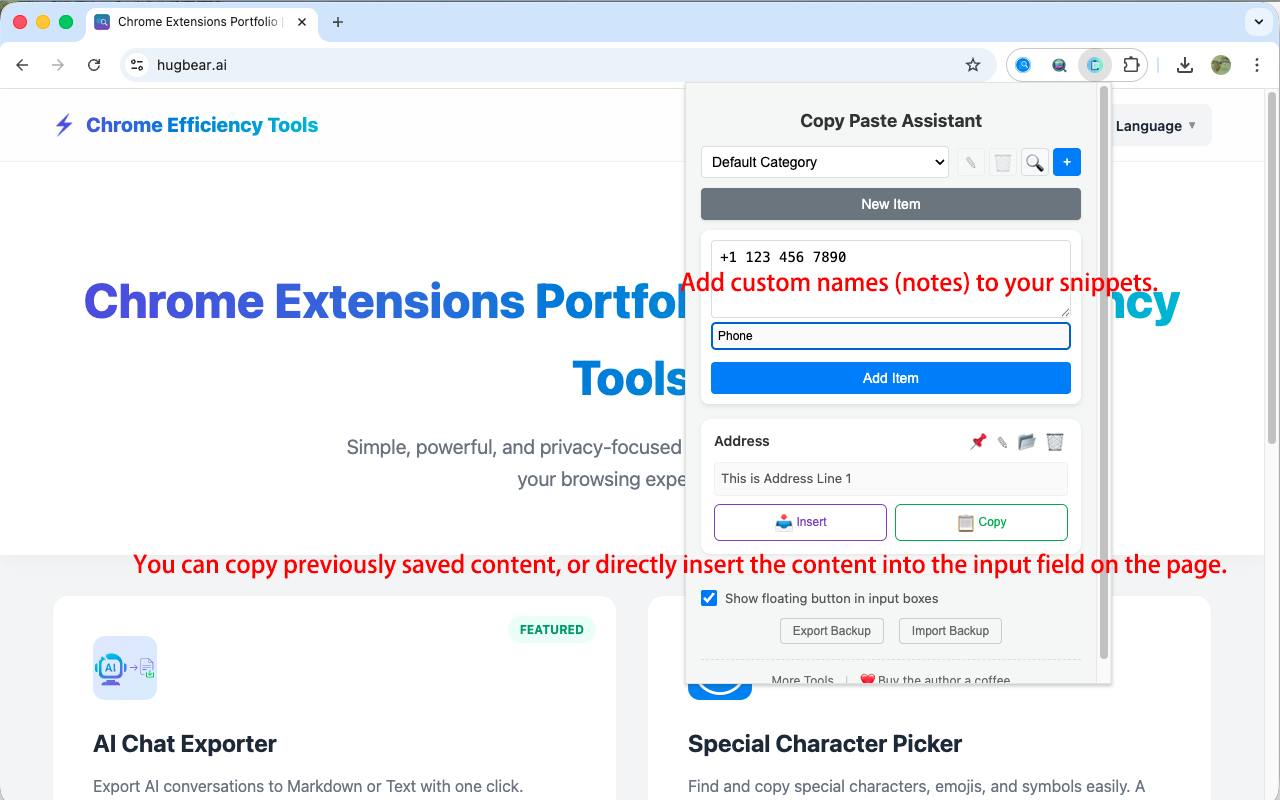Click the Phone note input field
Screen dimensions: 1280x800
click(890, 336)
